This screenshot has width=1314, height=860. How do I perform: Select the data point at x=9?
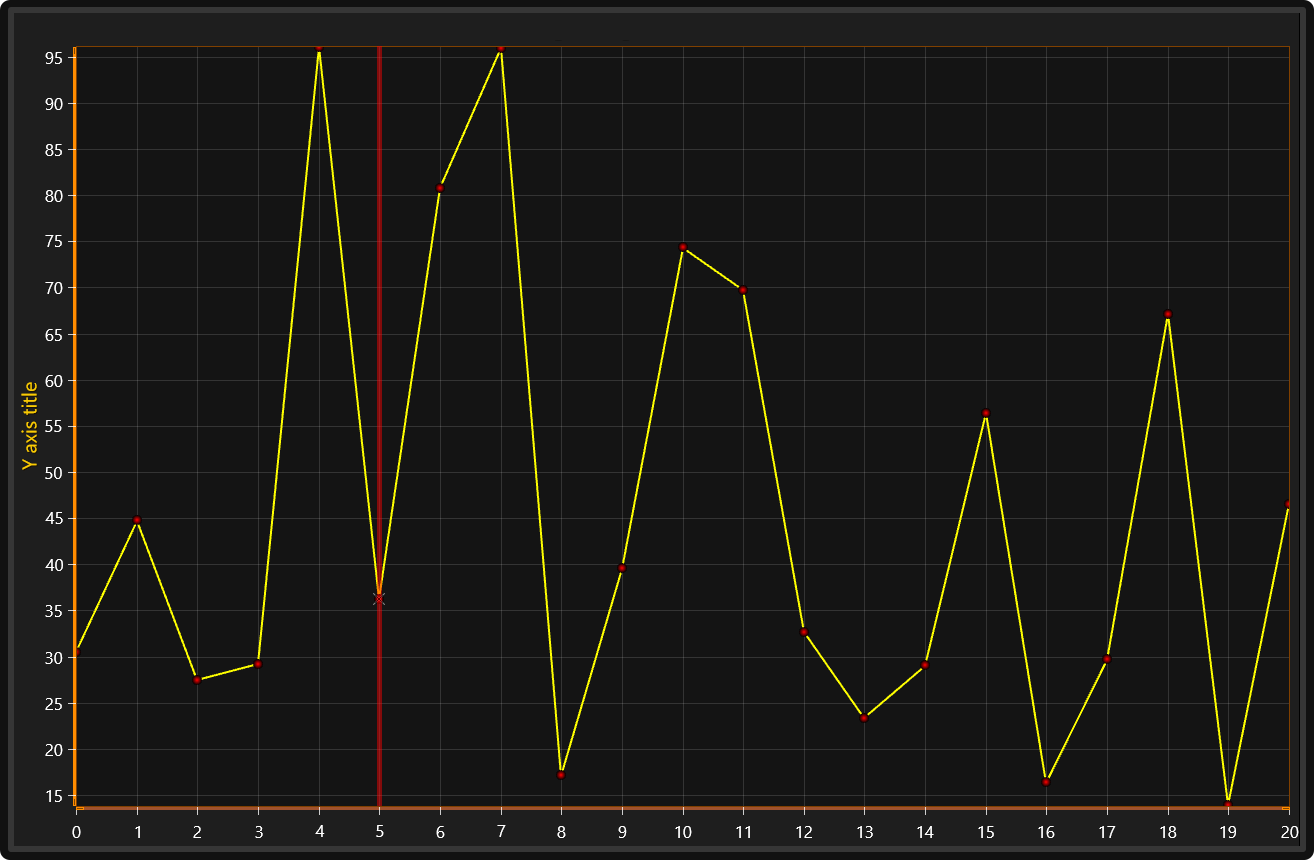click(622, 568)
